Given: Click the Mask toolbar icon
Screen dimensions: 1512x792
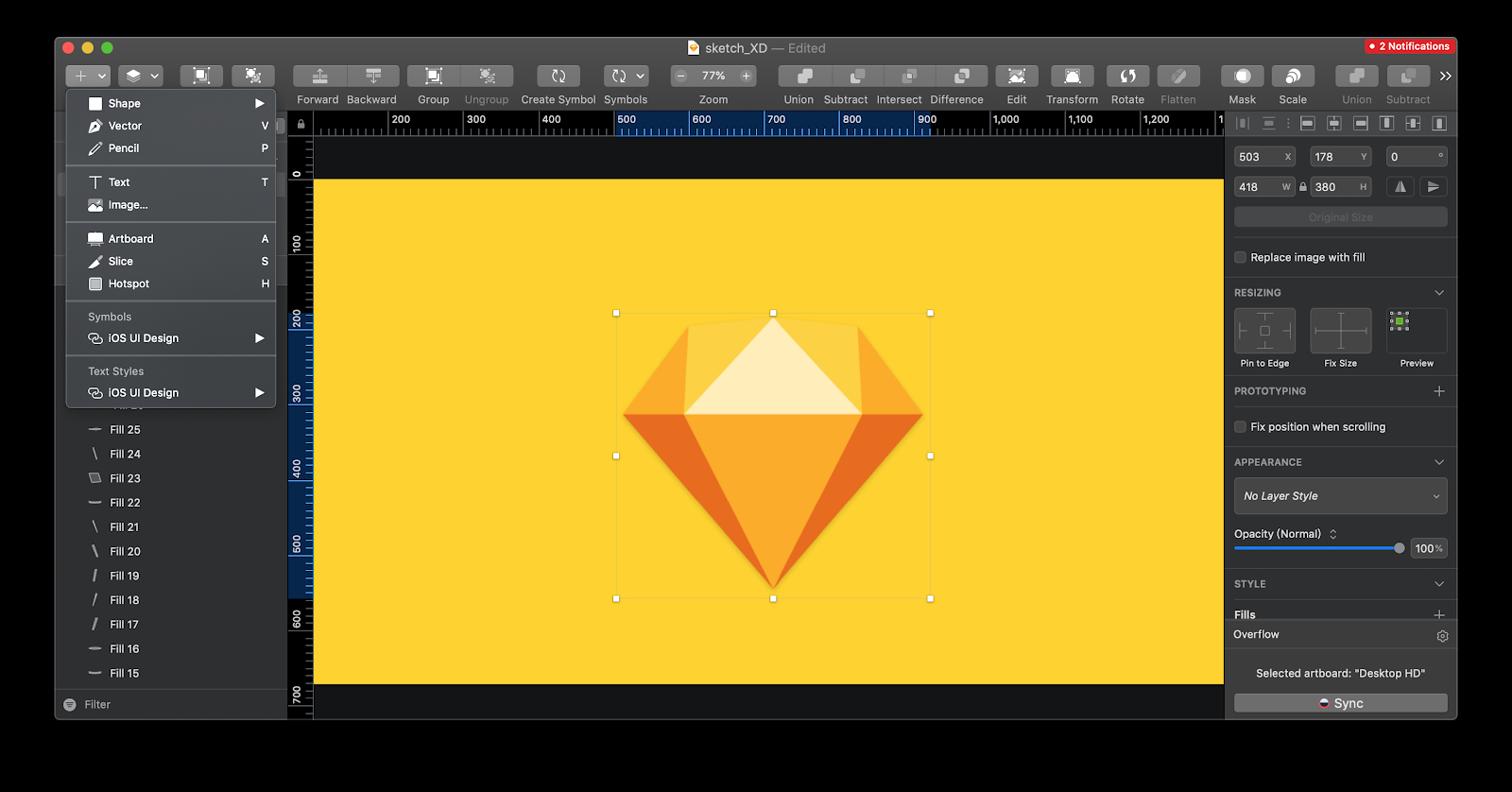Looking at the screenshot, I should tap(1243, 76).
